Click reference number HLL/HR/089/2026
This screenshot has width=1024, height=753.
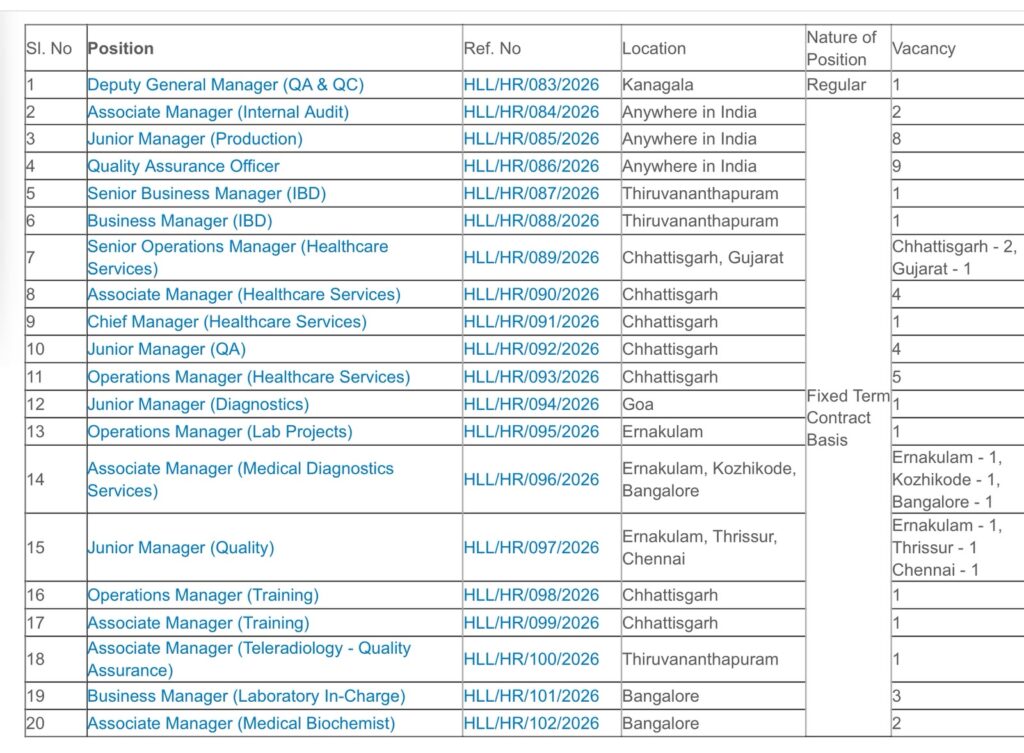point(531,257)
